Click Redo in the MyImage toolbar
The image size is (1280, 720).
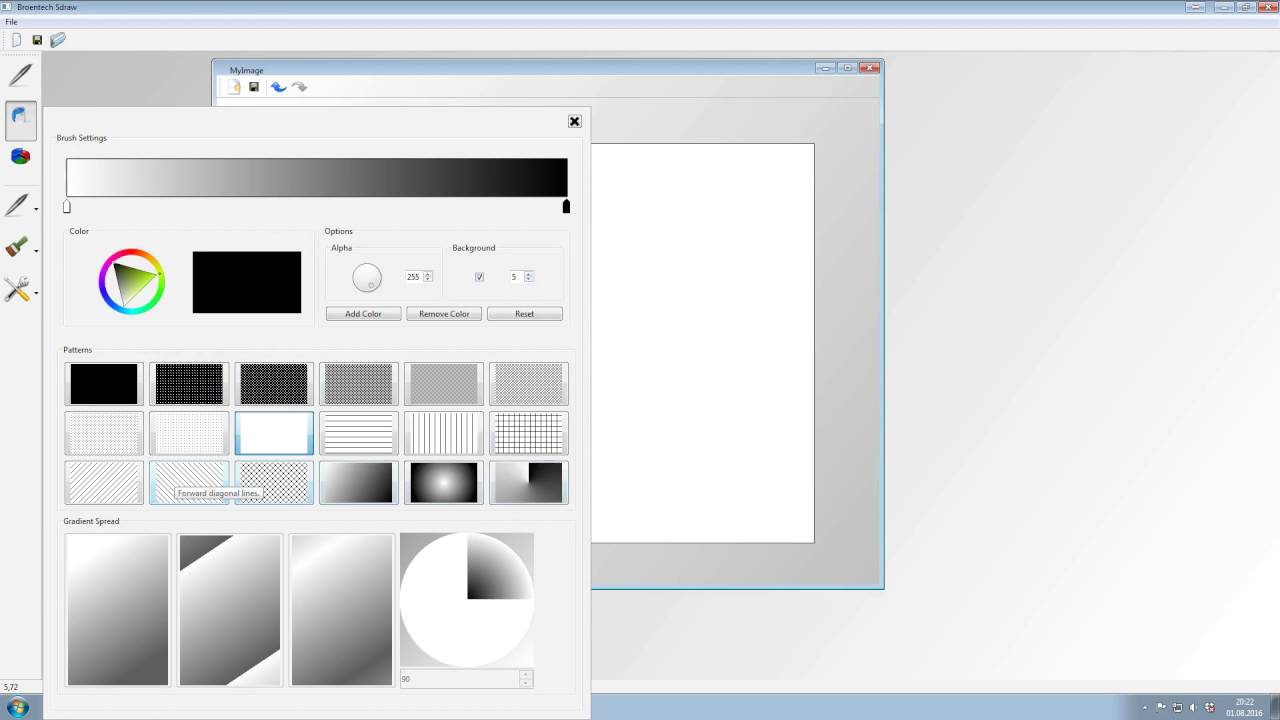pos(300,87)
